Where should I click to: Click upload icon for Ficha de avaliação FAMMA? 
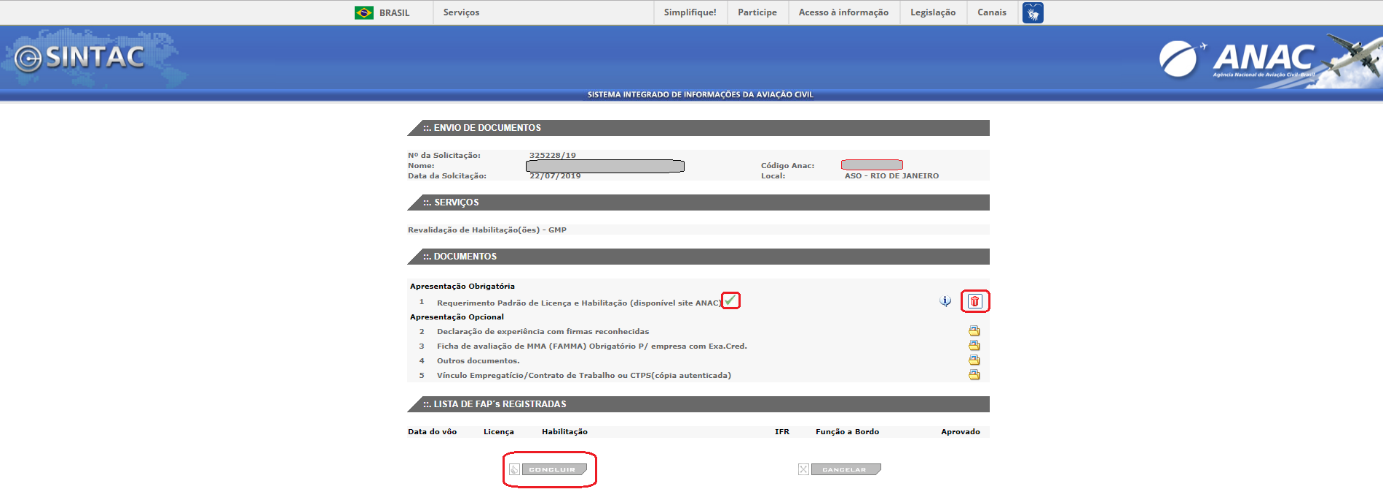point(974,346)
